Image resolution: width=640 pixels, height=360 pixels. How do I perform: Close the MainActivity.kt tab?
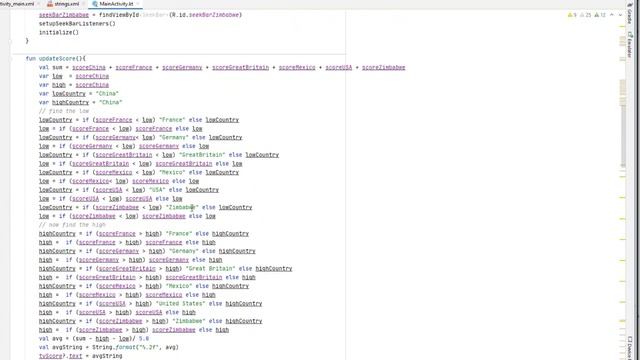click(x=138, y=4)
